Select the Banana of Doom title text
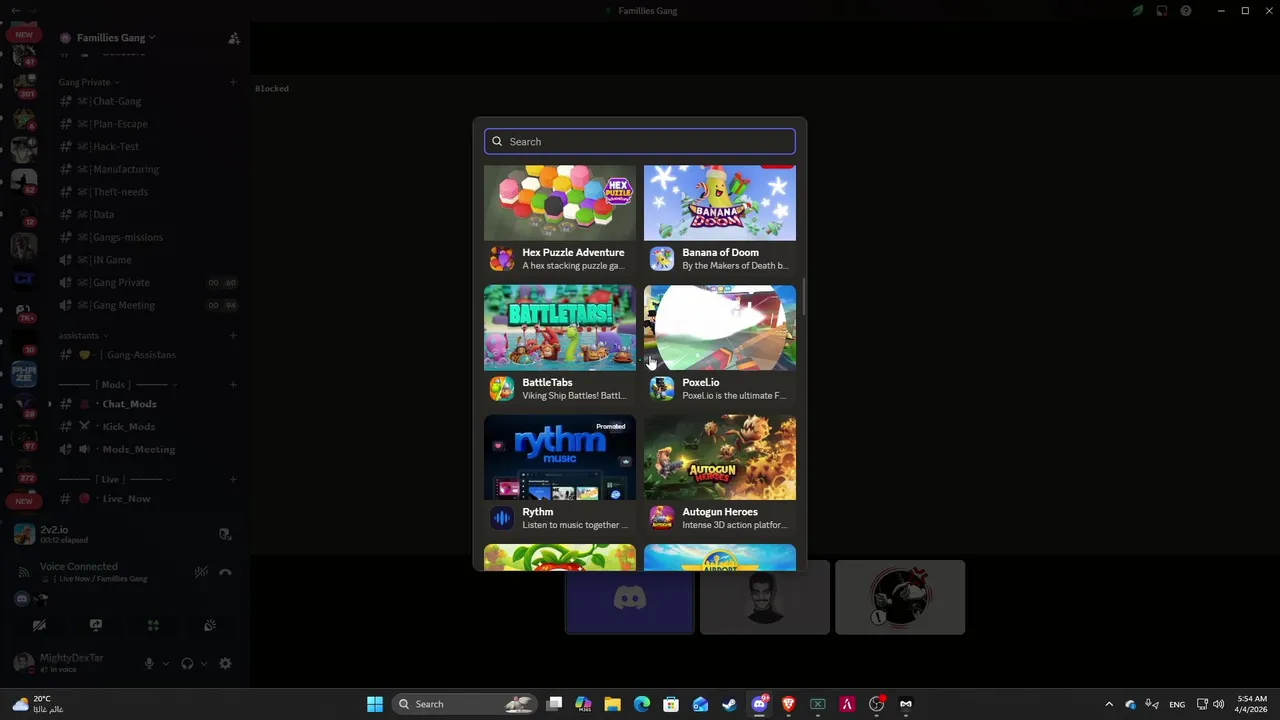The width and height of the screenshot is (1280, 720). point(720,252)
